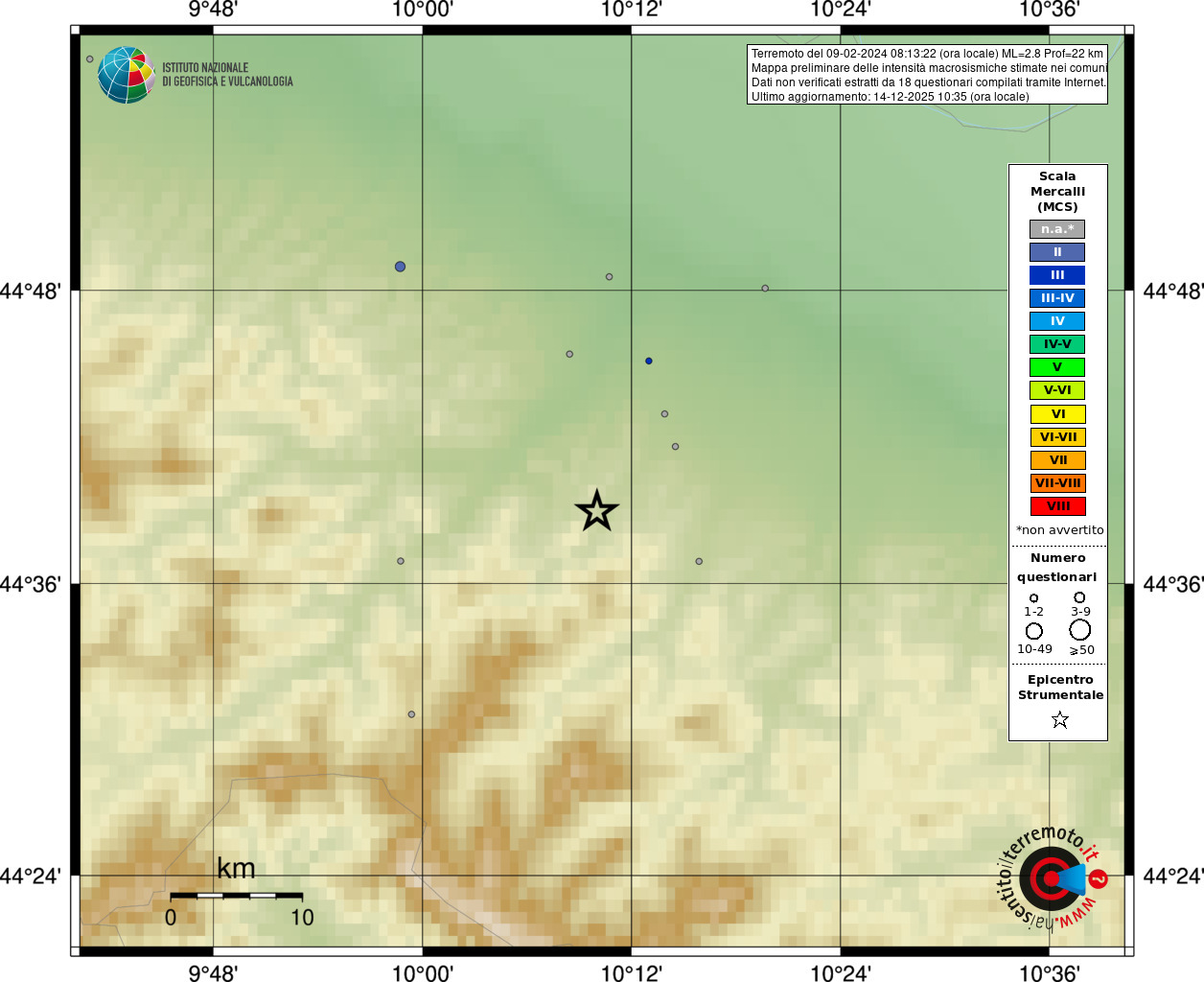Screen dimensions: 1204x982
Task: Click the 'Mappa preliminare delle intensità' header line
Action: point(929,68)
